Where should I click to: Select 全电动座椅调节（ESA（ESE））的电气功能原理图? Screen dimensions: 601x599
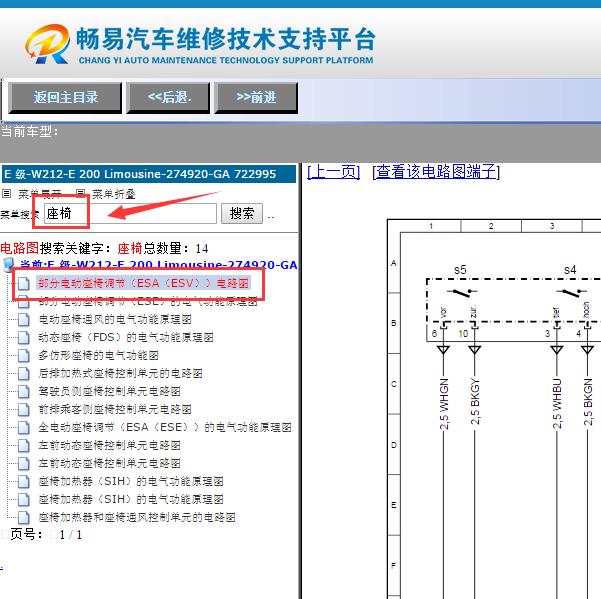click(x=165, y=427)
